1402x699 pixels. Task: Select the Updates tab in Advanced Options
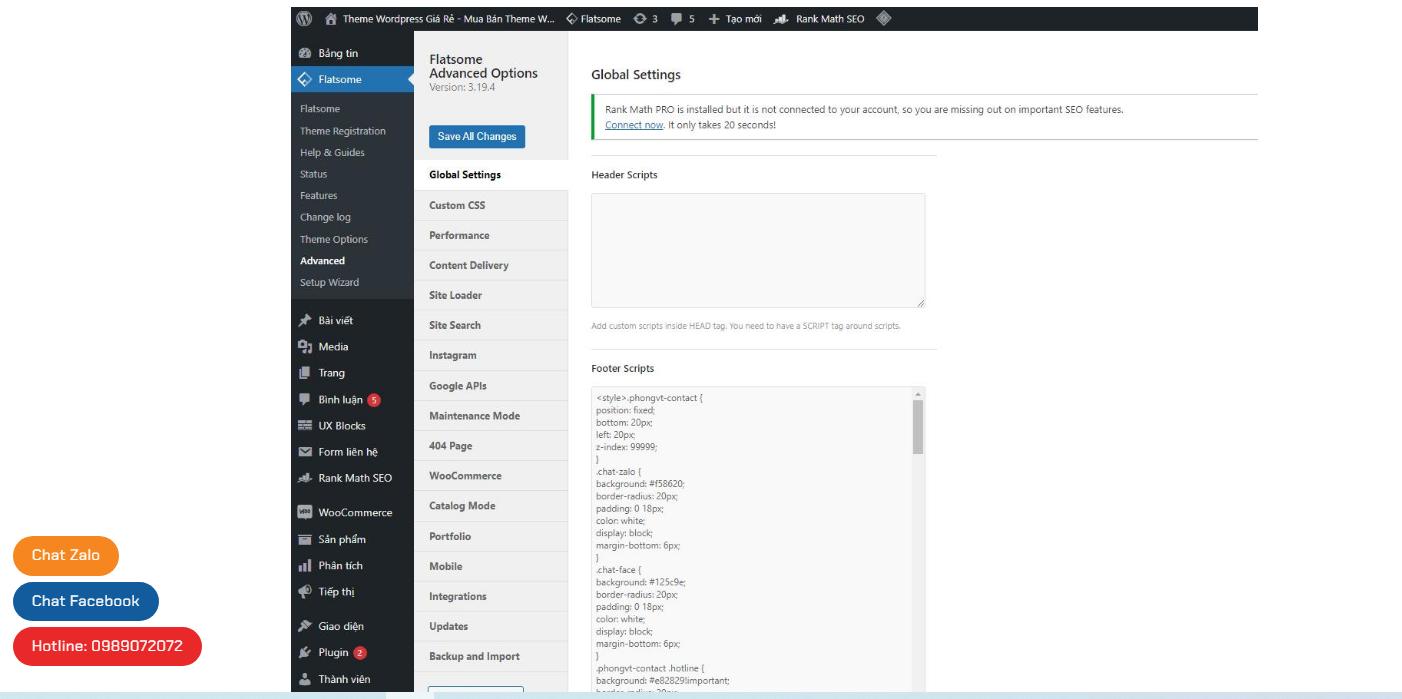[491, 626]
